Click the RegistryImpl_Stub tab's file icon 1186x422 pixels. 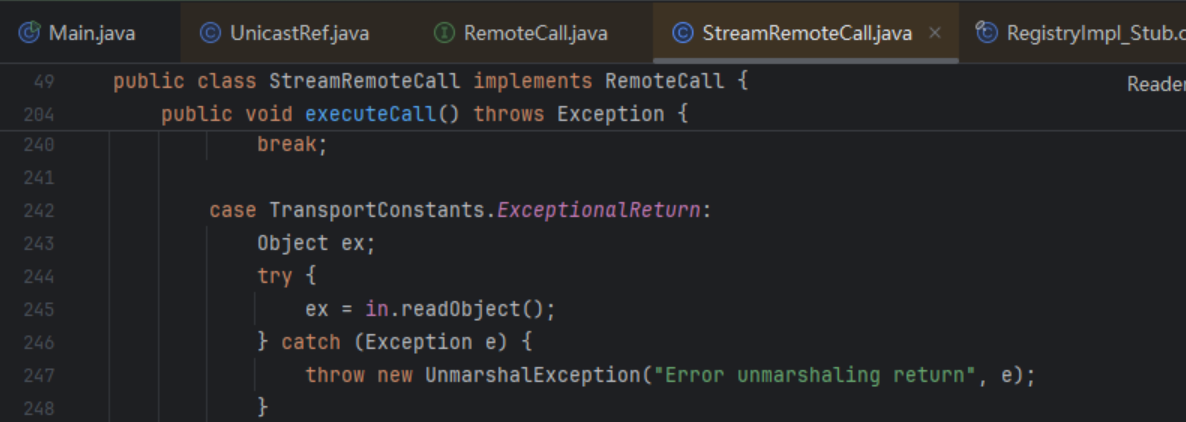(x=987, y=33)
